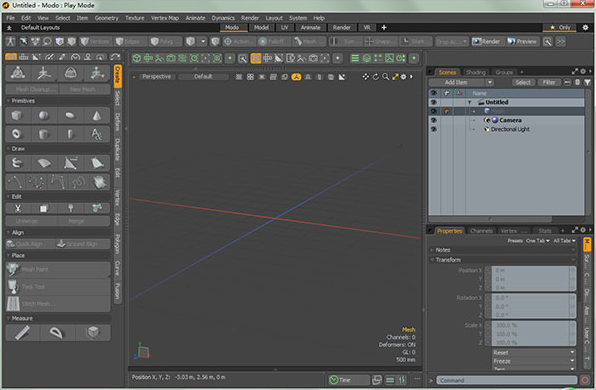Toggle visibility of the Mesh item
The image size is (596, 390).
(433, 111)
